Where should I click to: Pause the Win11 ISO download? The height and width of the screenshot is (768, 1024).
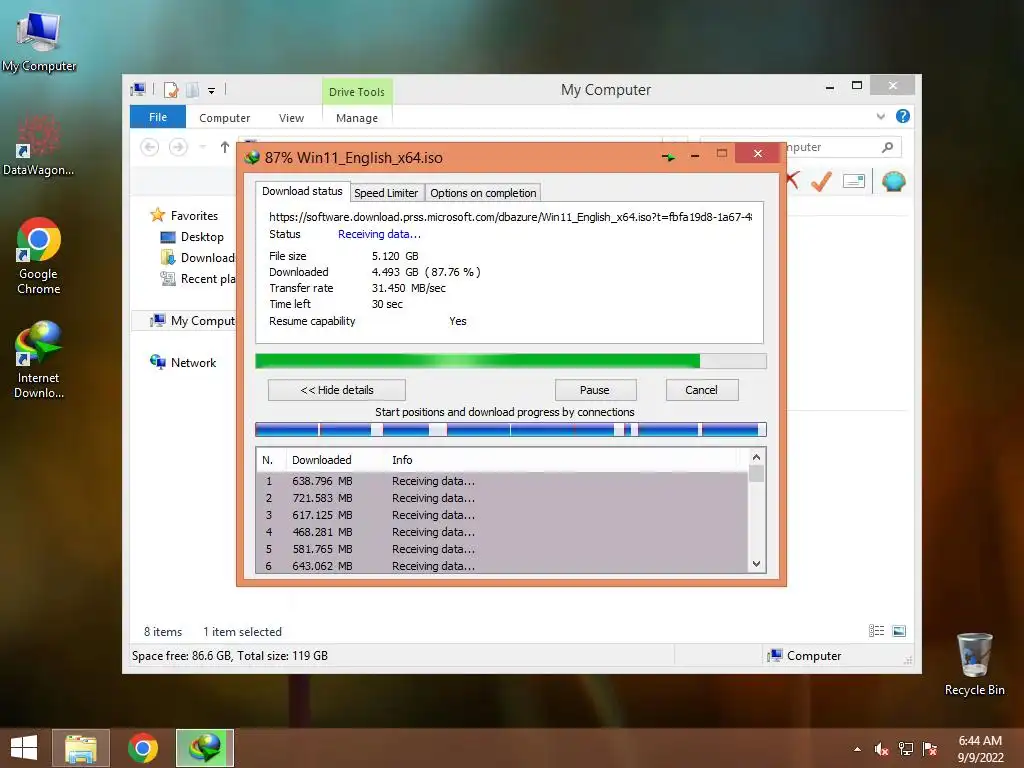(x=595, y=390)
